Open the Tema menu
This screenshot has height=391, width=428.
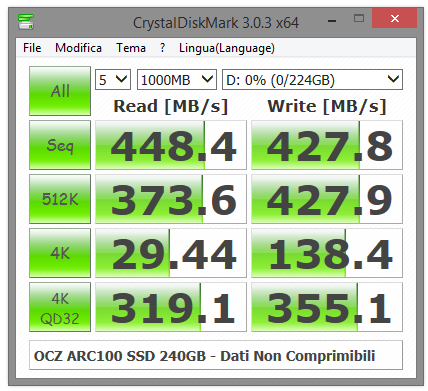[x=131, y=48]
